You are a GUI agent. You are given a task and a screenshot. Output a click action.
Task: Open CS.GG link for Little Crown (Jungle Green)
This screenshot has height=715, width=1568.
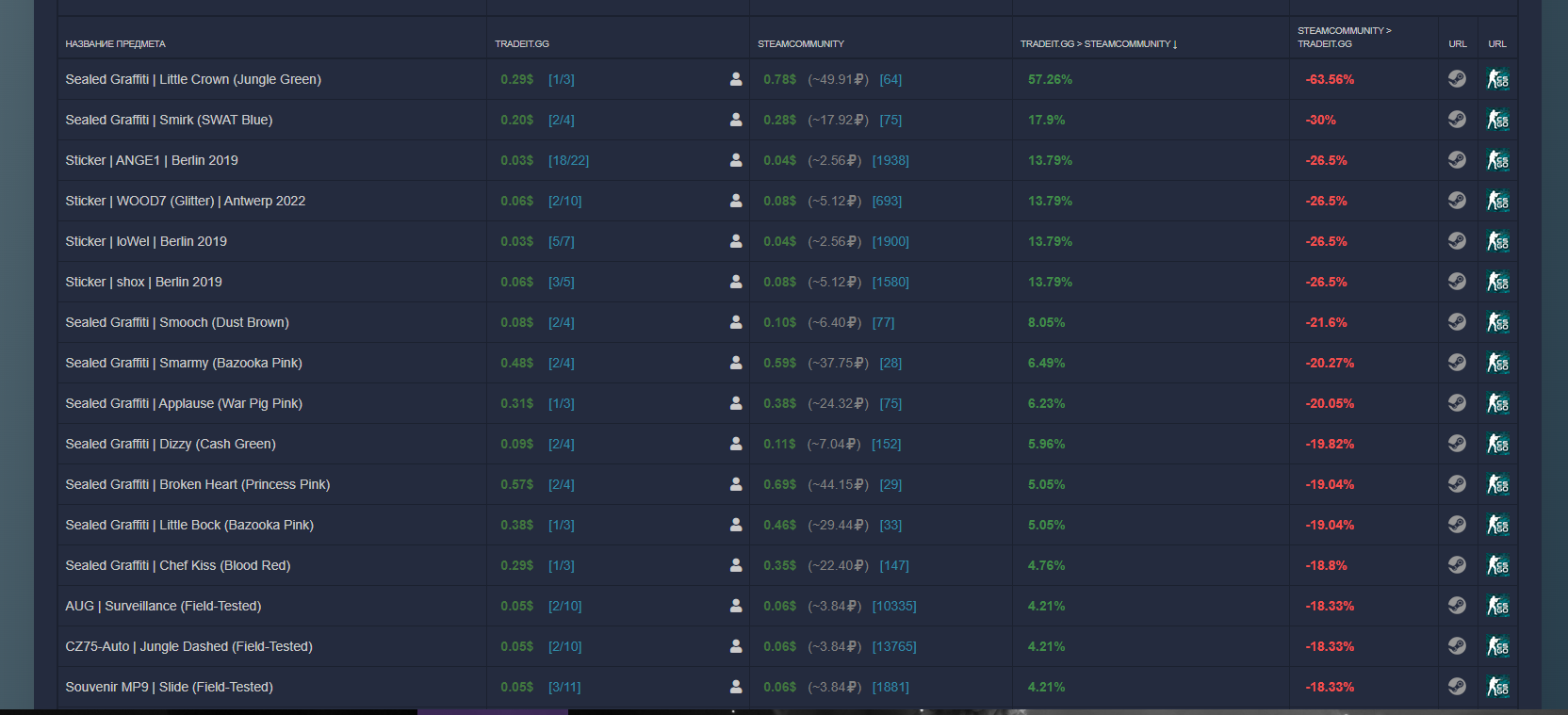tap(1497, 79)
